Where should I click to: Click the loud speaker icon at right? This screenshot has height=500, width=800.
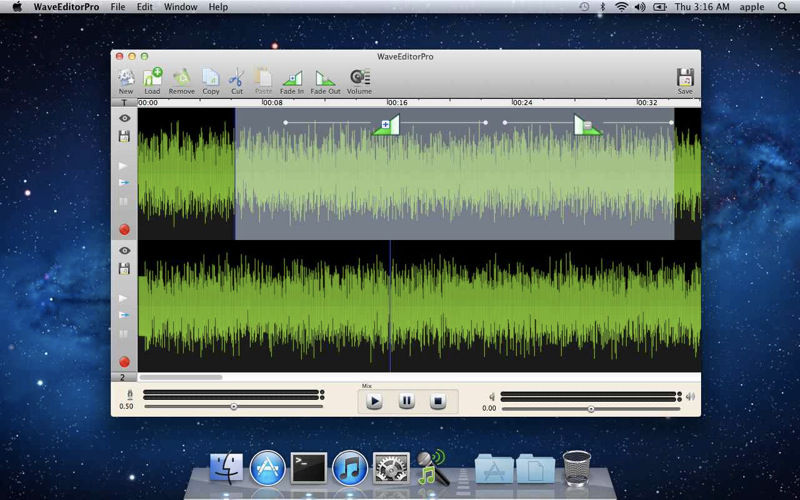click(x=690, y=396)
